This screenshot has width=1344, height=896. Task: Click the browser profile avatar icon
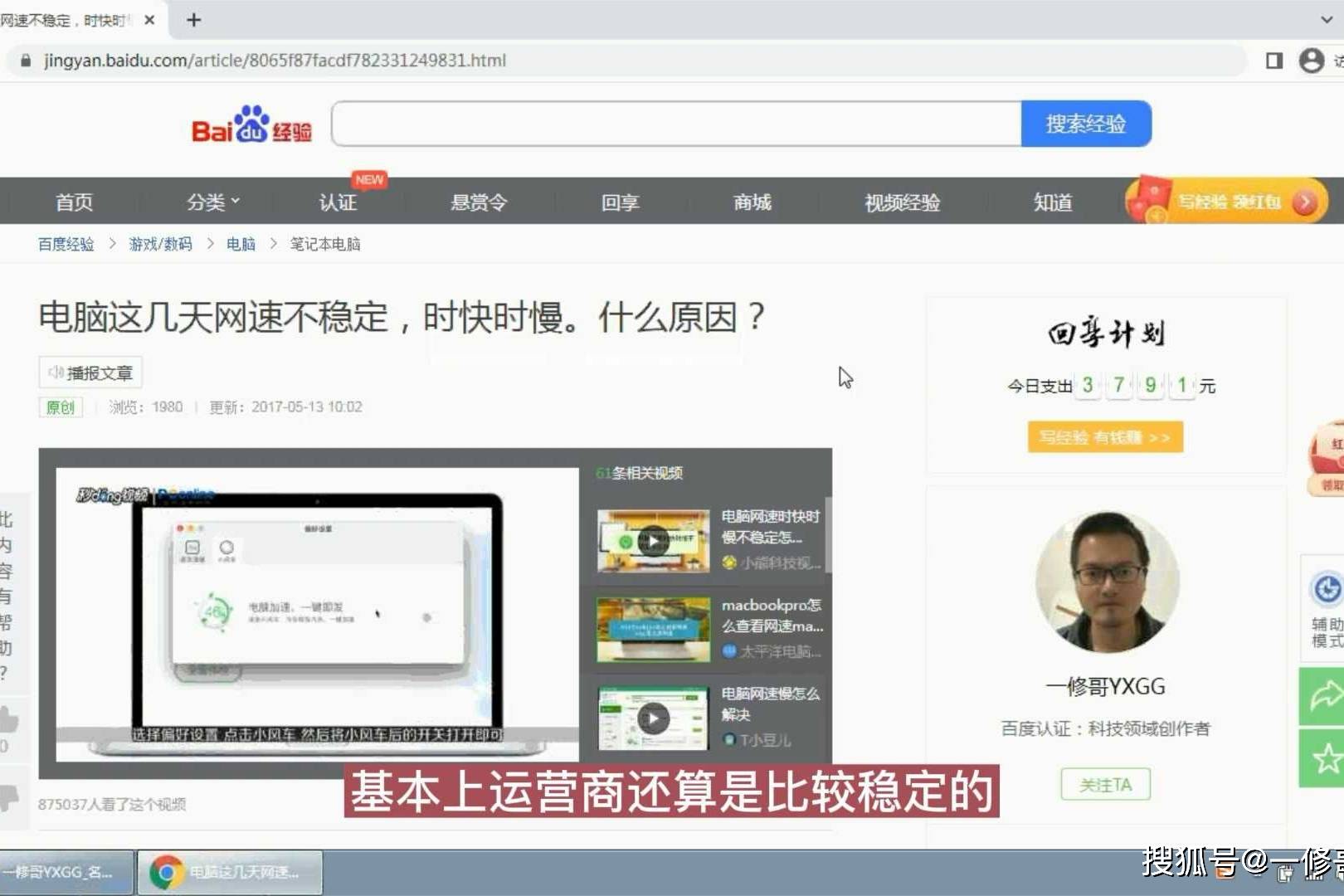(1311, 60)
